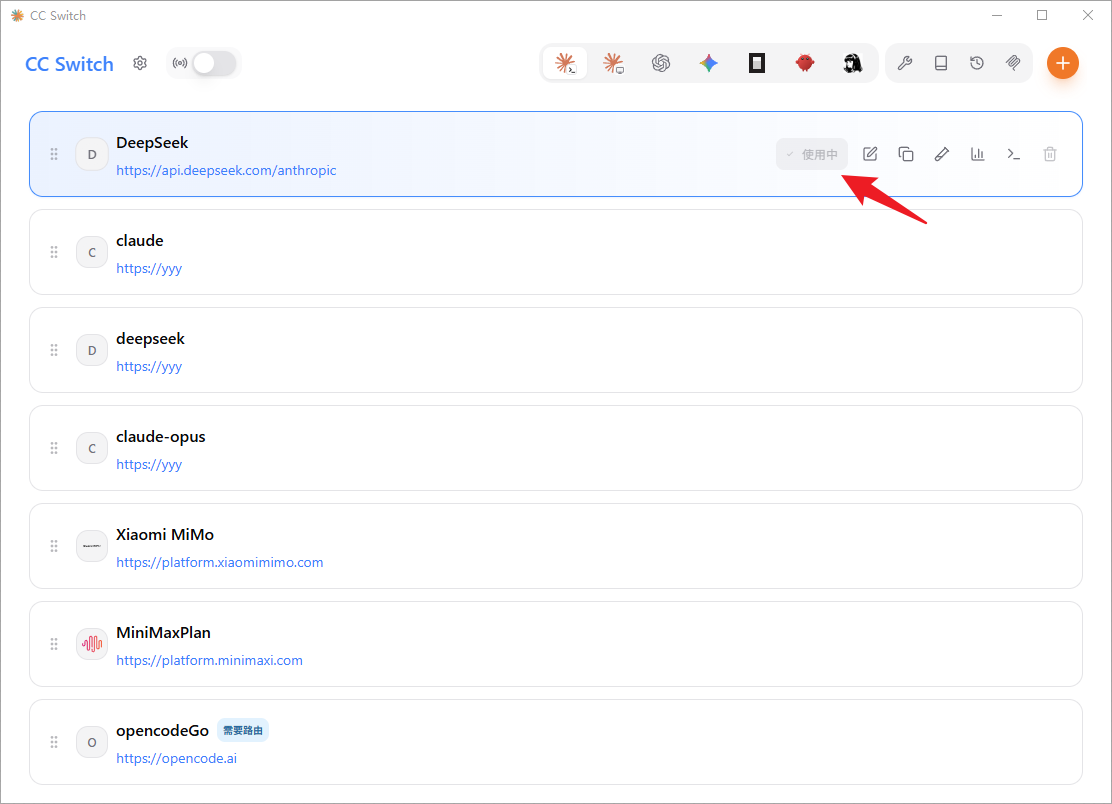
Task: Open https://yyy link under claude-opus
Action: pos(149,464)
